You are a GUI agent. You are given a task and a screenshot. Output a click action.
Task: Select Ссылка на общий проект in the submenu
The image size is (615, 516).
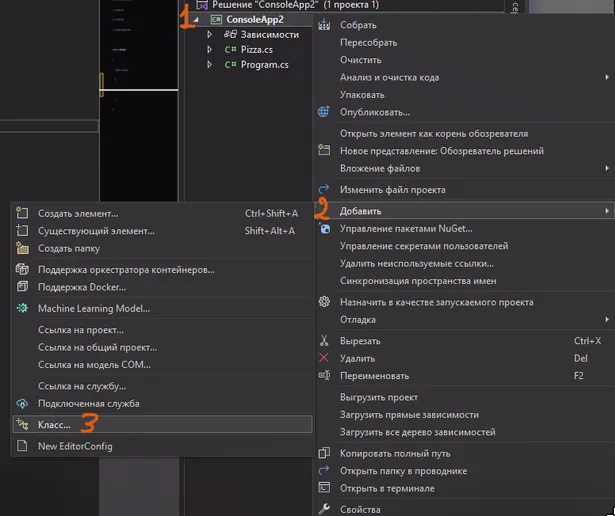(97, 347)
